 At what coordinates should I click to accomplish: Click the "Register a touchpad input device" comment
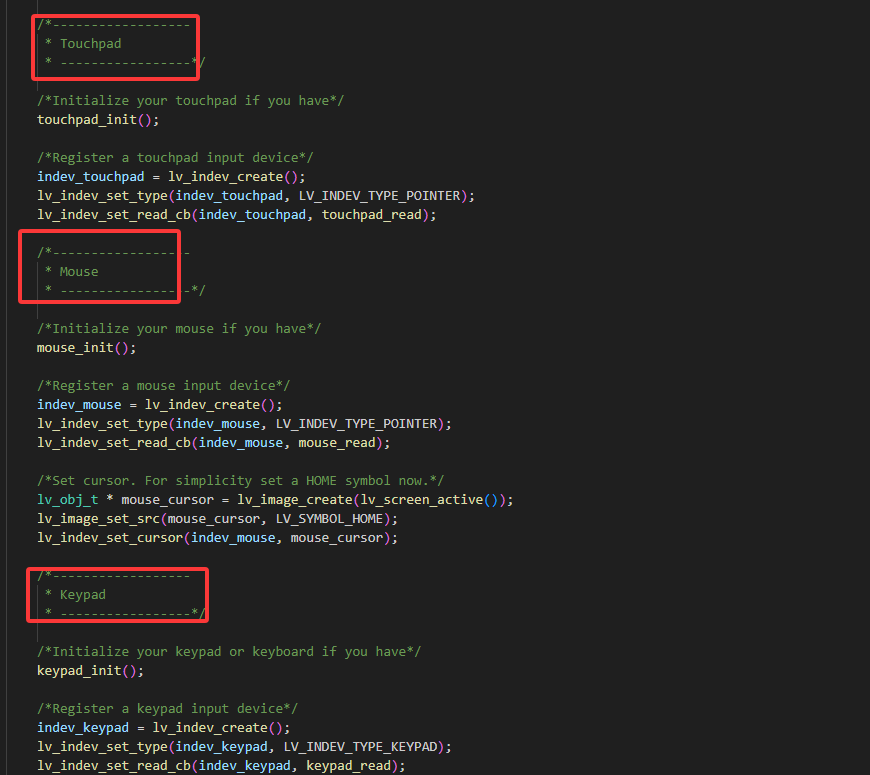click(175, 158)
